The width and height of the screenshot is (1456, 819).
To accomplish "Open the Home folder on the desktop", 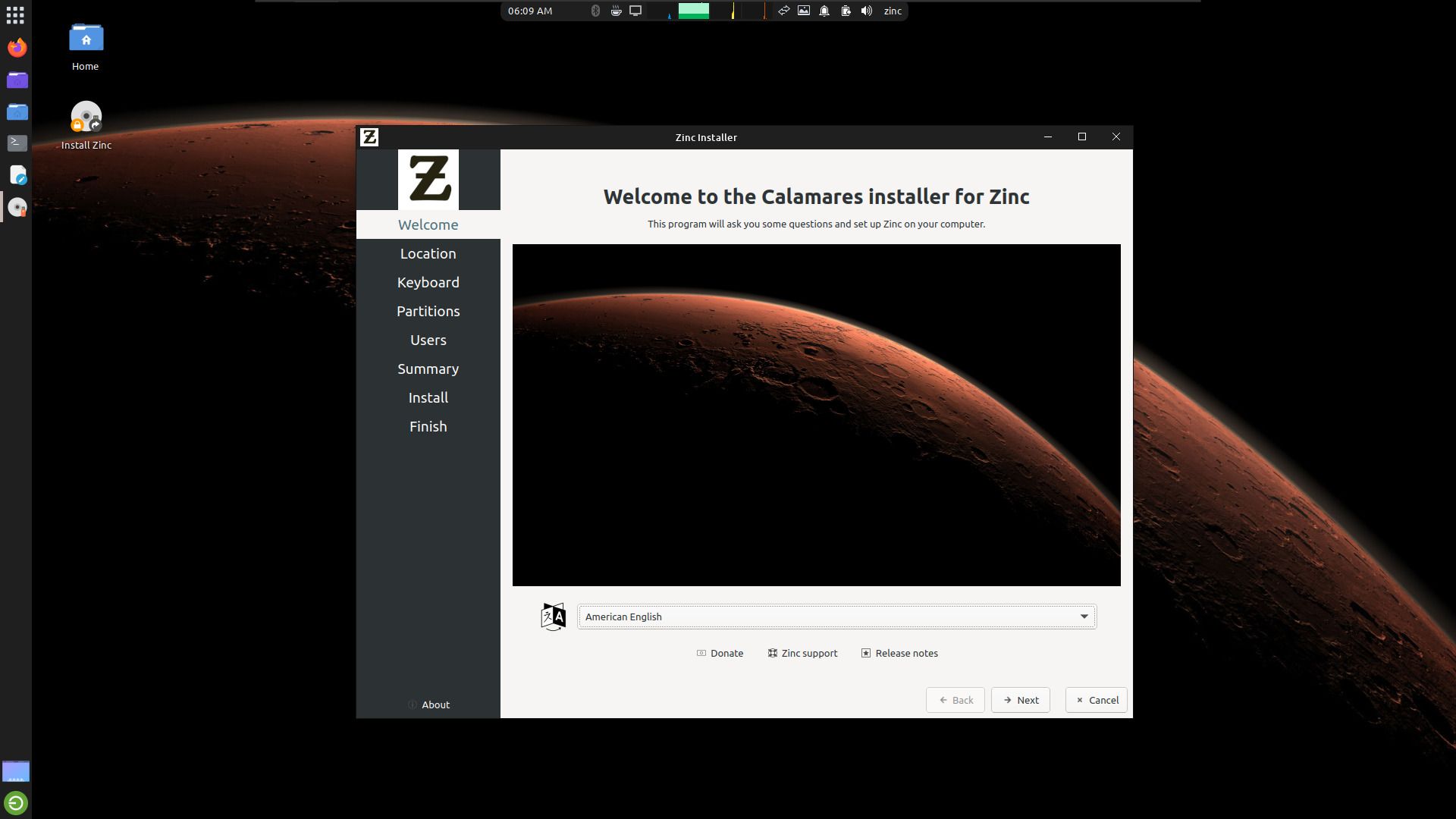I will pos(86,37).
